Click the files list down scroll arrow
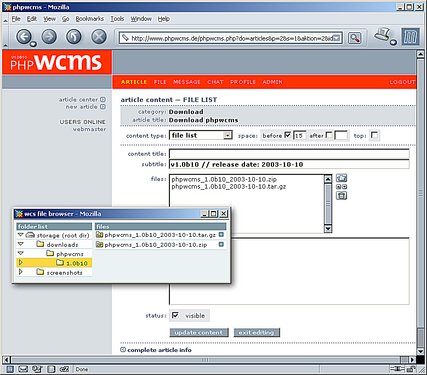The height and width of the screenshot is (375, 427). pos(328,229)
